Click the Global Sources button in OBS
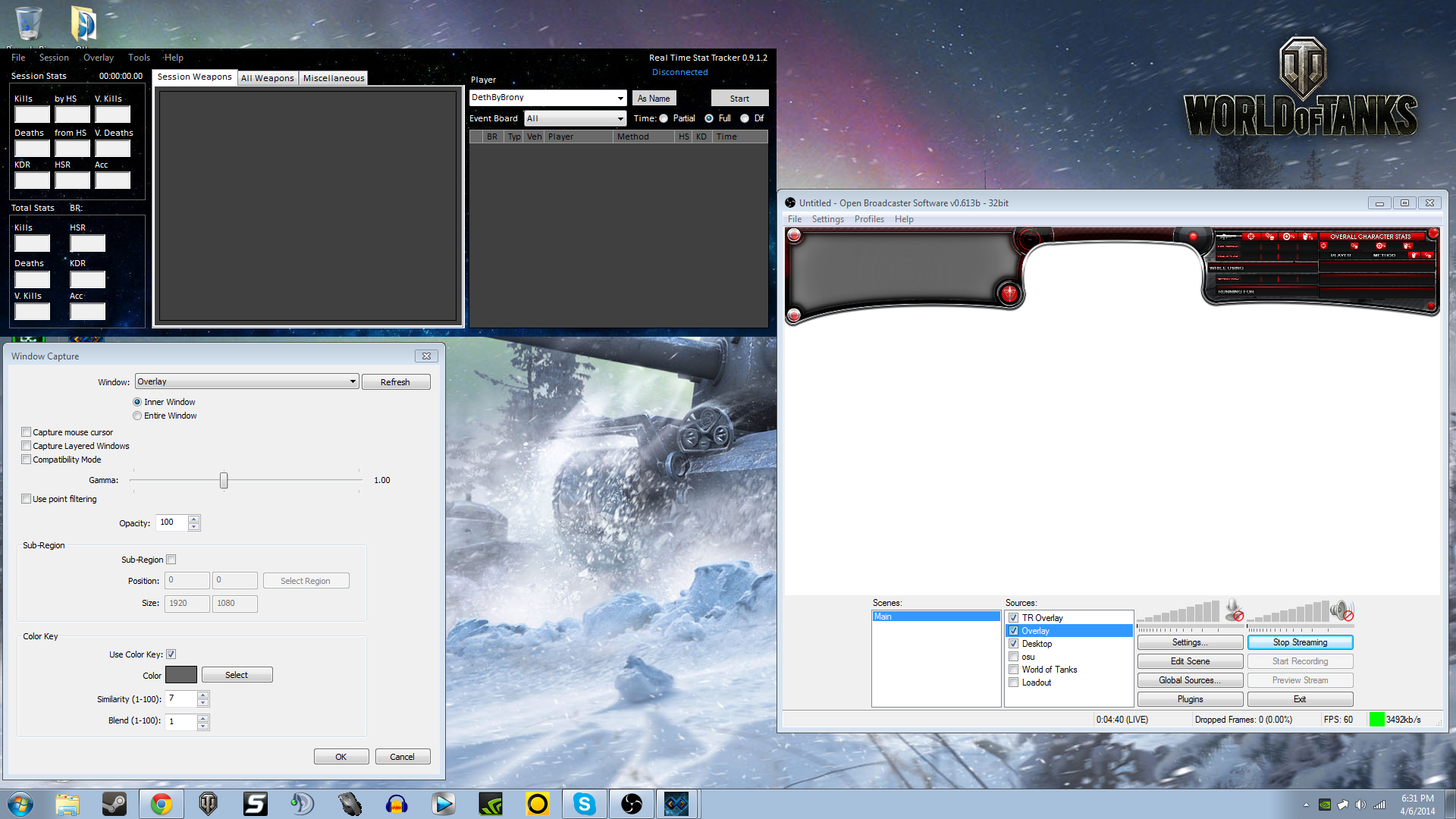The width and height of the screenshot is (1456, 819). click(1189, 680)
